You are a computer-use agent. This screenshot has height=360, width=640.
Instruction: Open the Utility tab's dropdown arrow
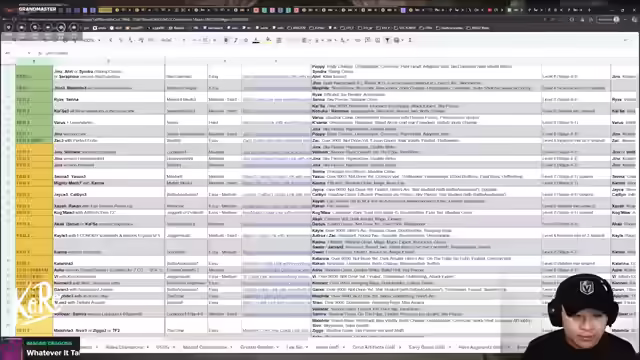174,347
